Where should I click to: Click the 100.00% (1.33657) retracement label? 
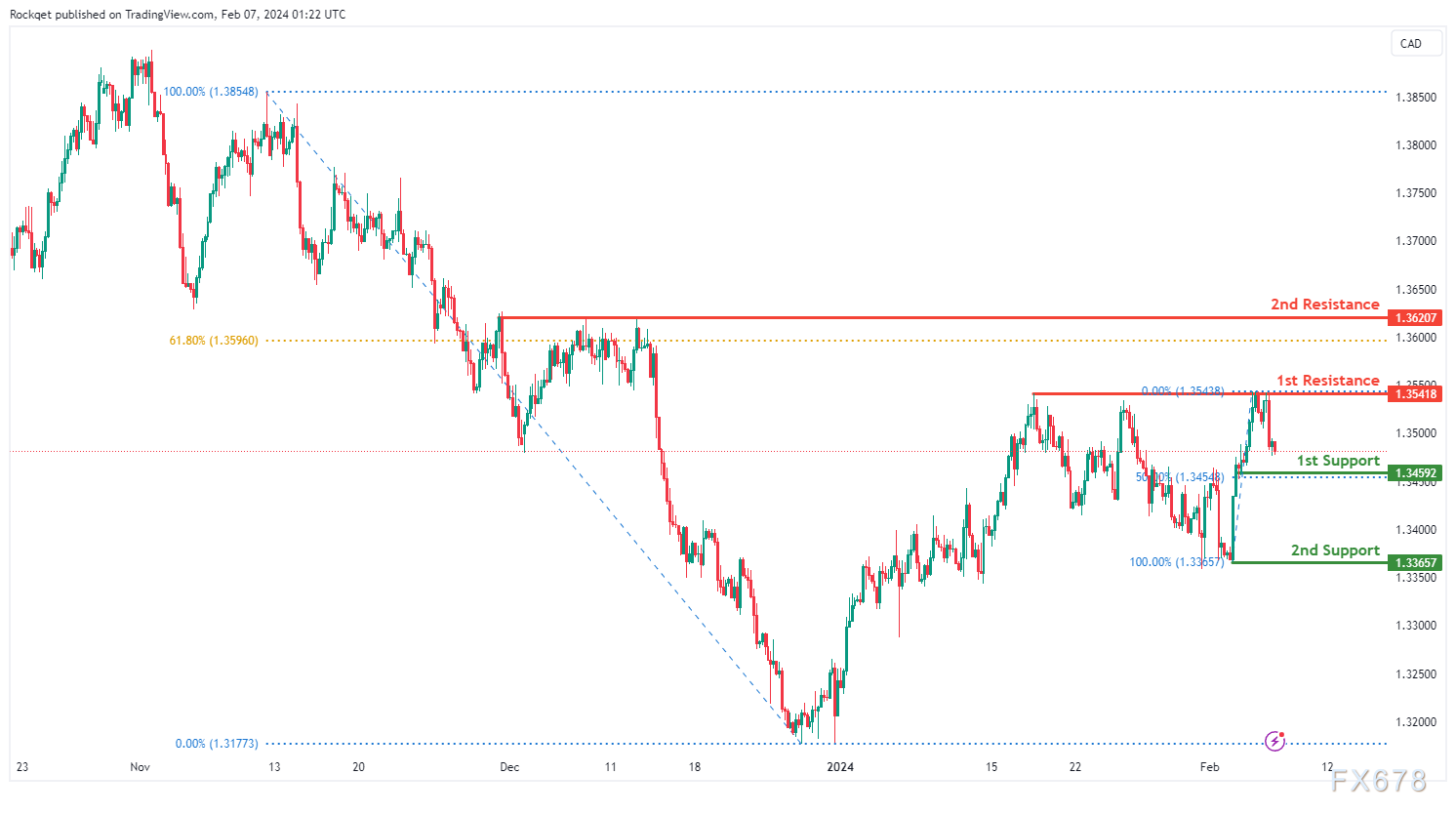[x=1176, y=562]
